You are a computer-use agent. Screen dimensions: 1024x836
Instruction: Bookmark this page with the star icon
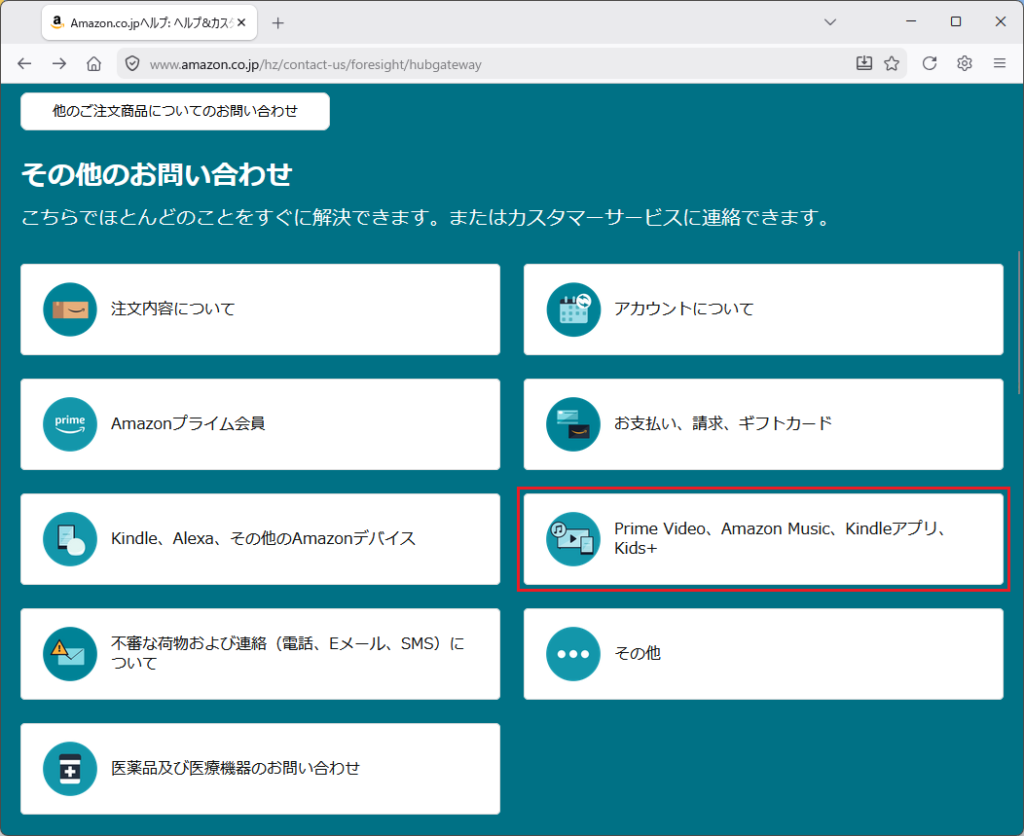click(x=891, y=63)
